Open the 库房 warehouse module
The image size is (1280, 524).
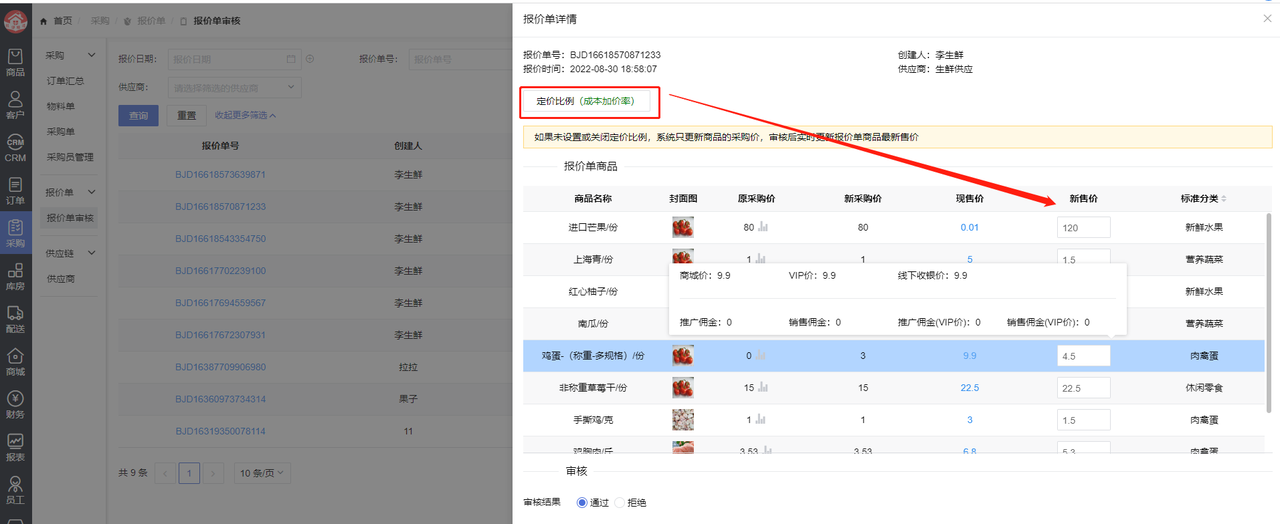(15, 276)
